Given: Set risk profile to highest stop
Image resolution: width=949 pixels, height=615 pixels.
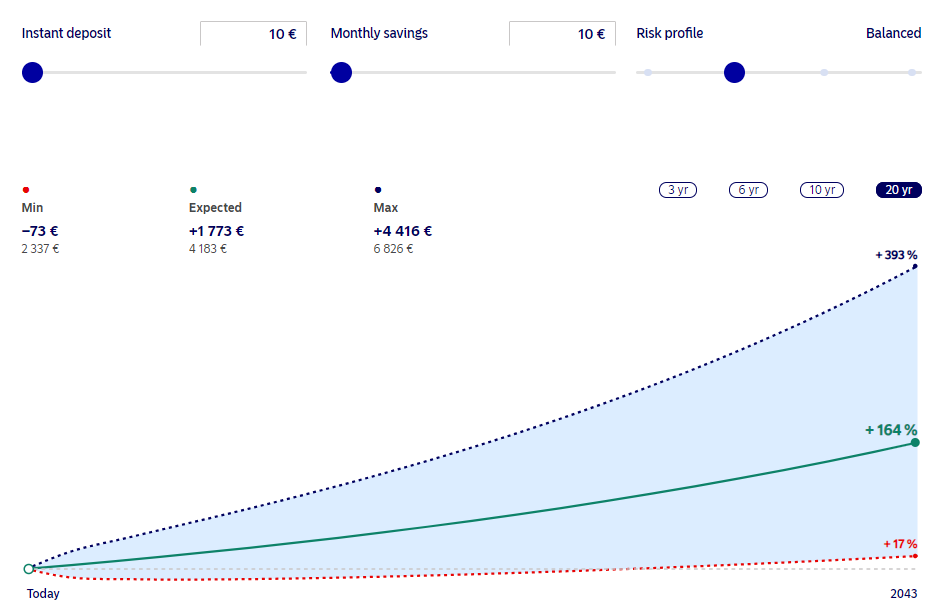Looking at the screenshot, I should pos(911,73).
